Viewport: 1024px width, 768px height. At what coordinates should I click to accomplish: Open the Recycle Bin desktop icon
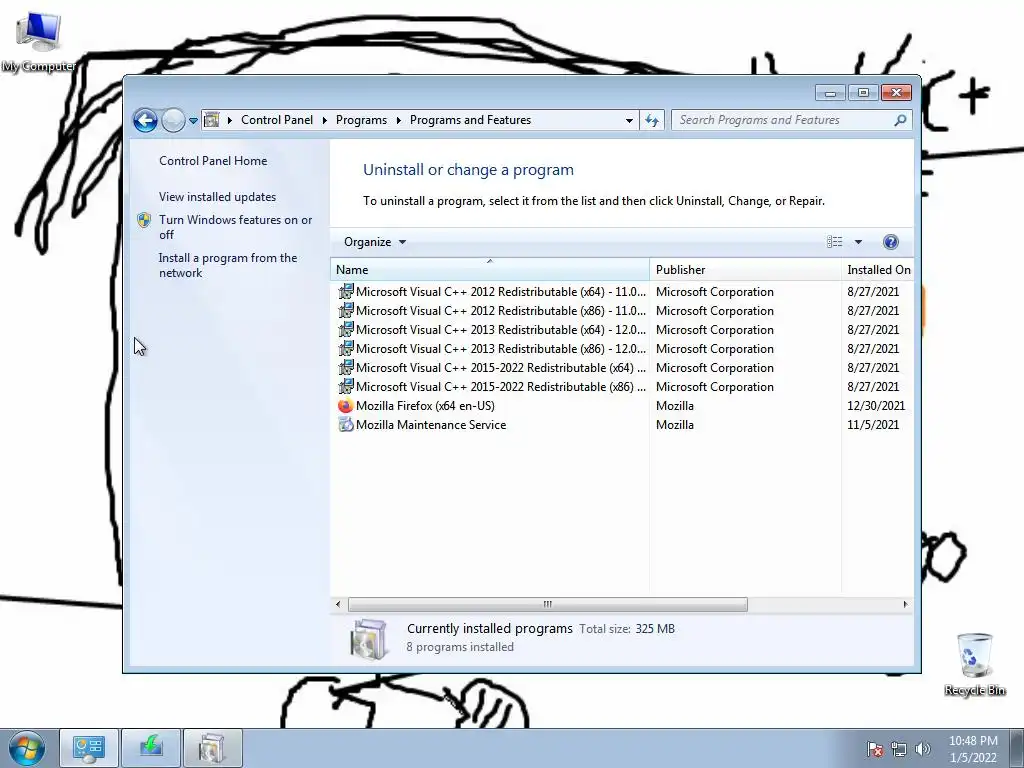point(974,664)
